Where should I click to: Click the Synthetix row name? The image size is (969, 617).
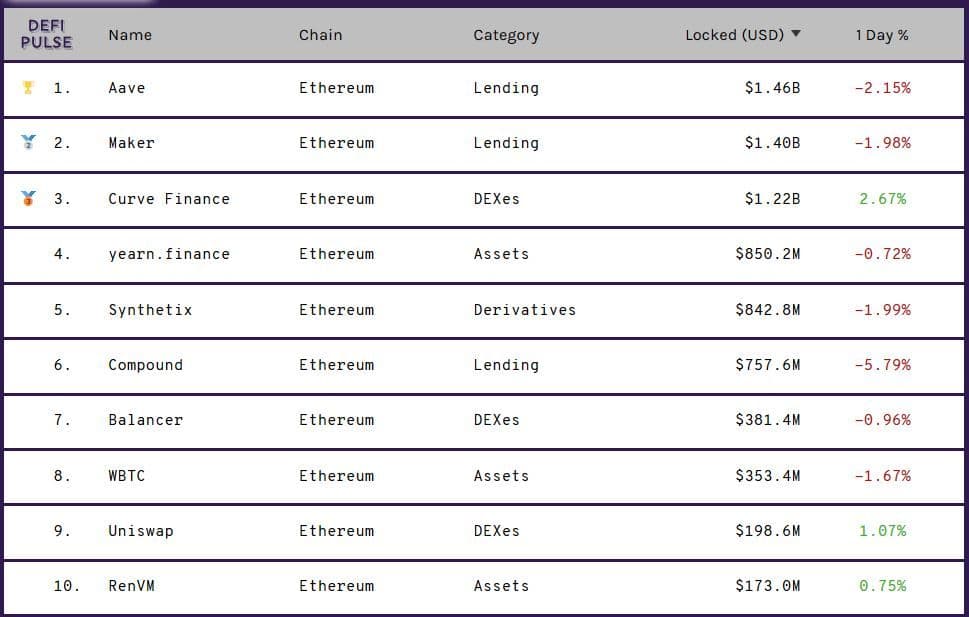tap(150, 310)
